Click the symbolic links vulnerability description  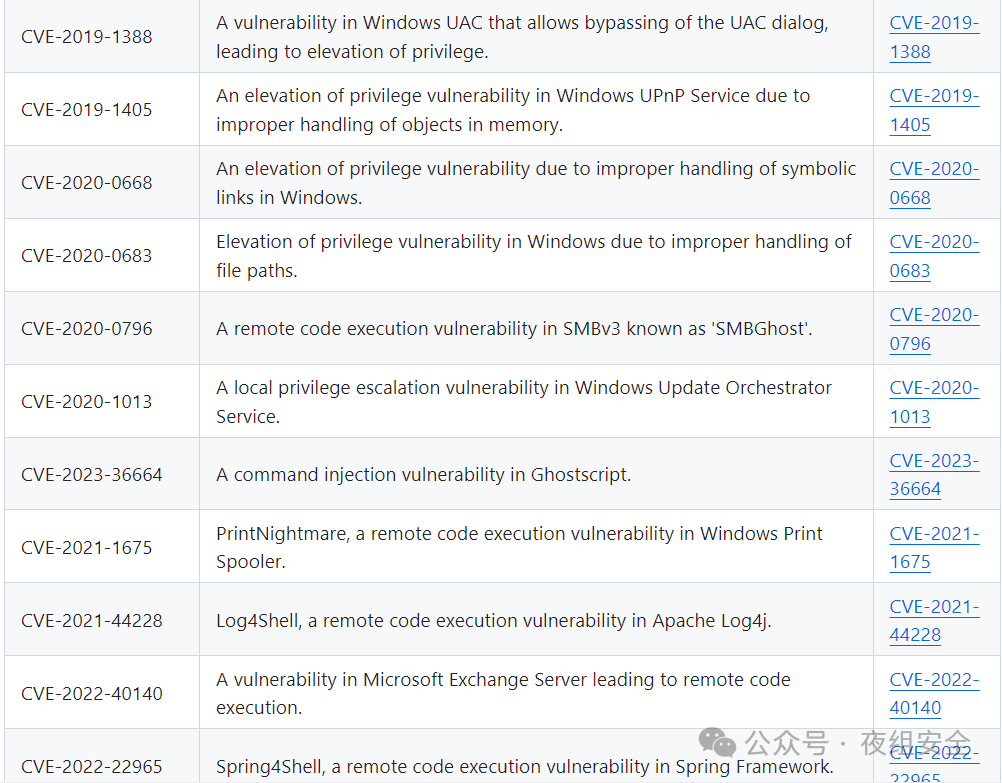pyautogui.click(x=536, y=183)
